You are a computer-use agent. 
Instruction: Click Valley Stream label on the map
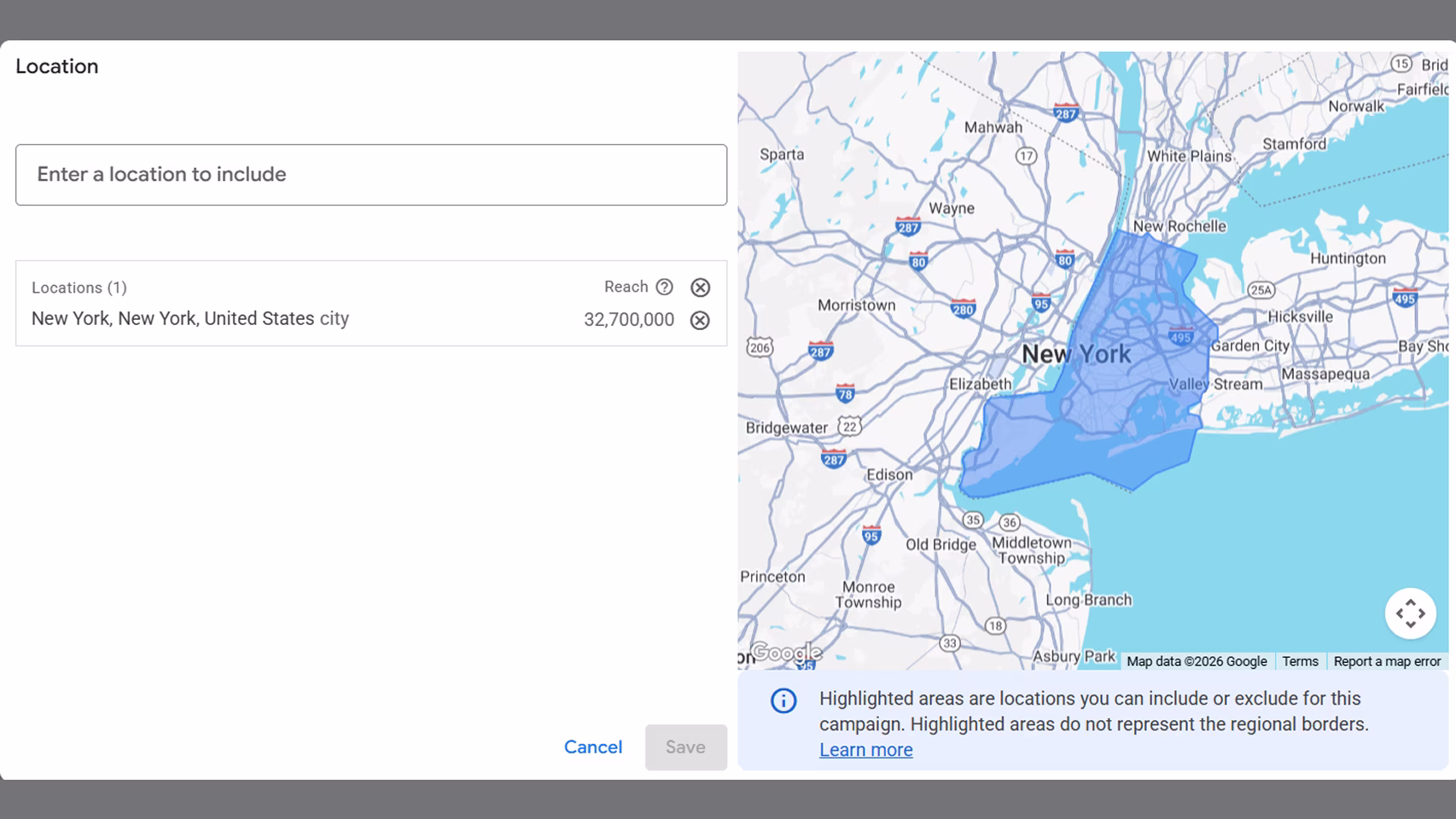pyautogui.click(x=1215, y=384)
